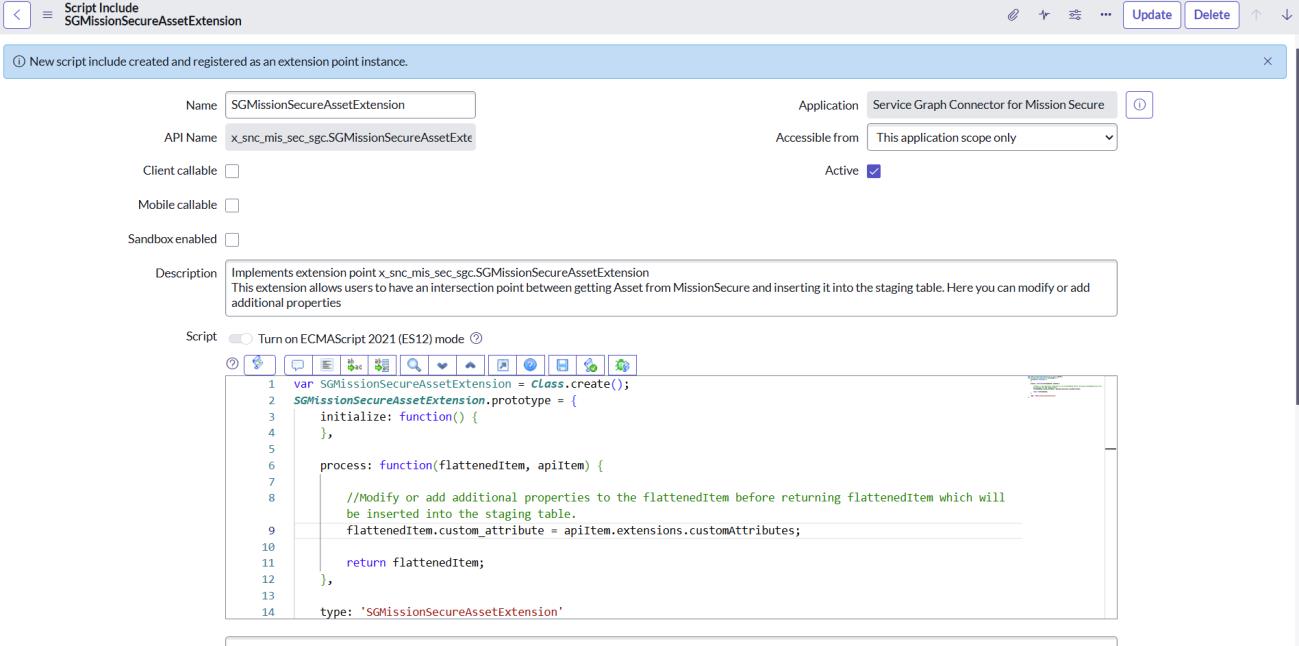
Task: Check the Mobile callable checkbox
Action: 232,205
